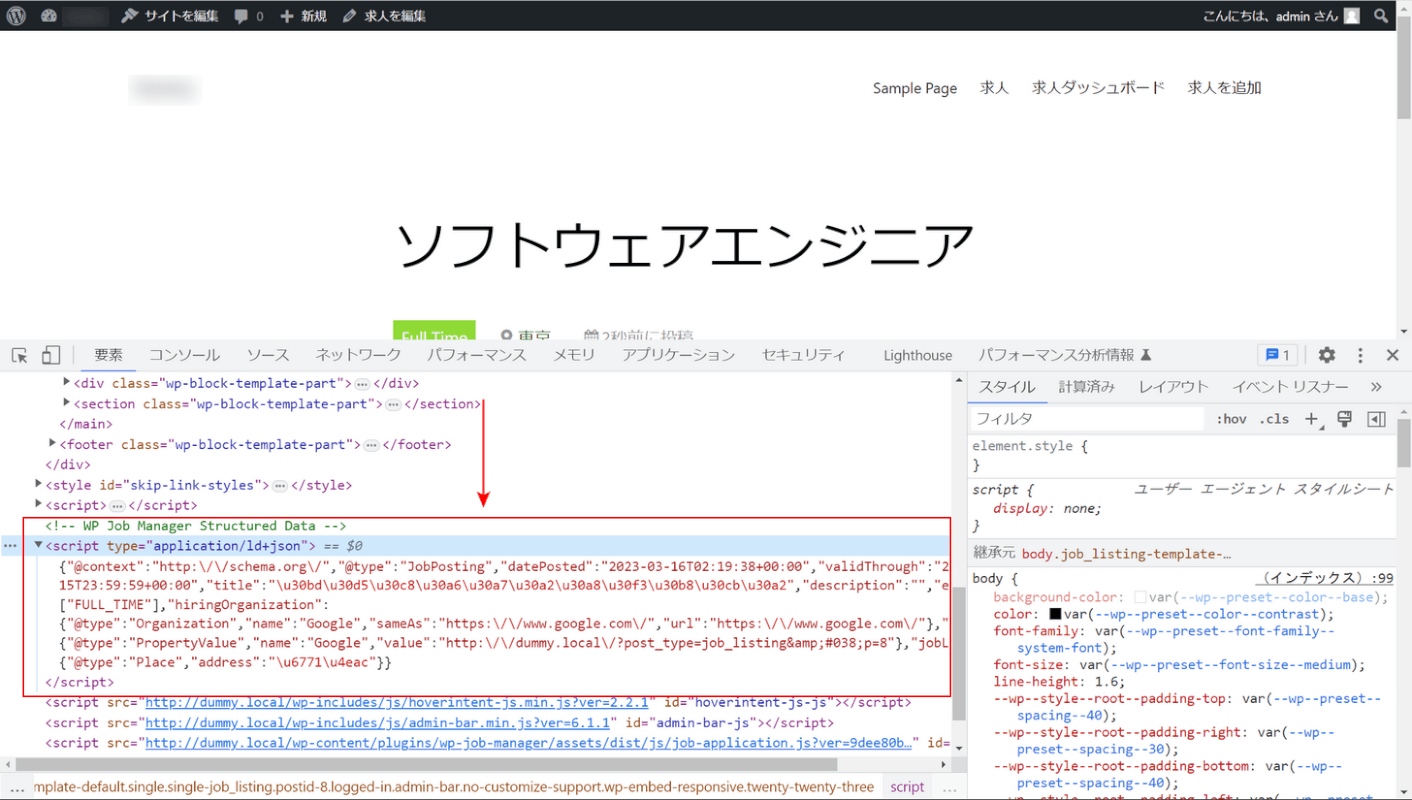Click the WP Job Manager Structured Data comment
1412x800 pixels.
(196, 525)
